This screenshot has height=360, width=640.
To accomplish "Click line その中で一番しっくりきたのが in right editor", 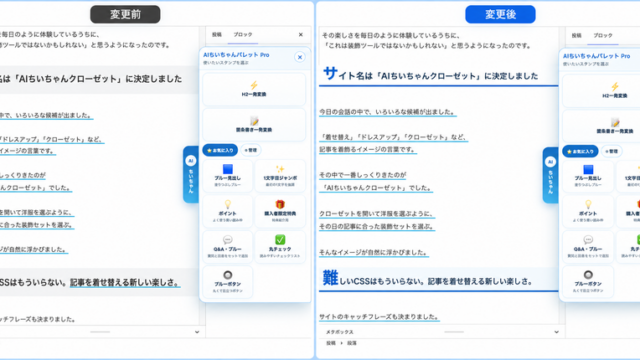I will click(362, 175).
